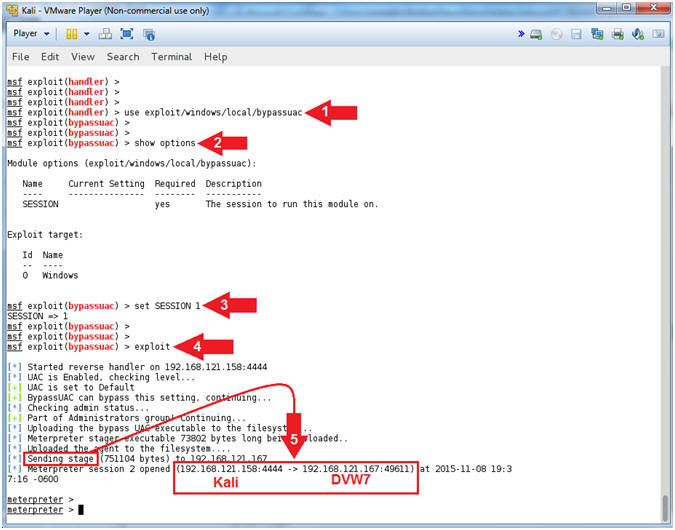Click the window title 'Kali - VMware Player'

coord(115,10)
